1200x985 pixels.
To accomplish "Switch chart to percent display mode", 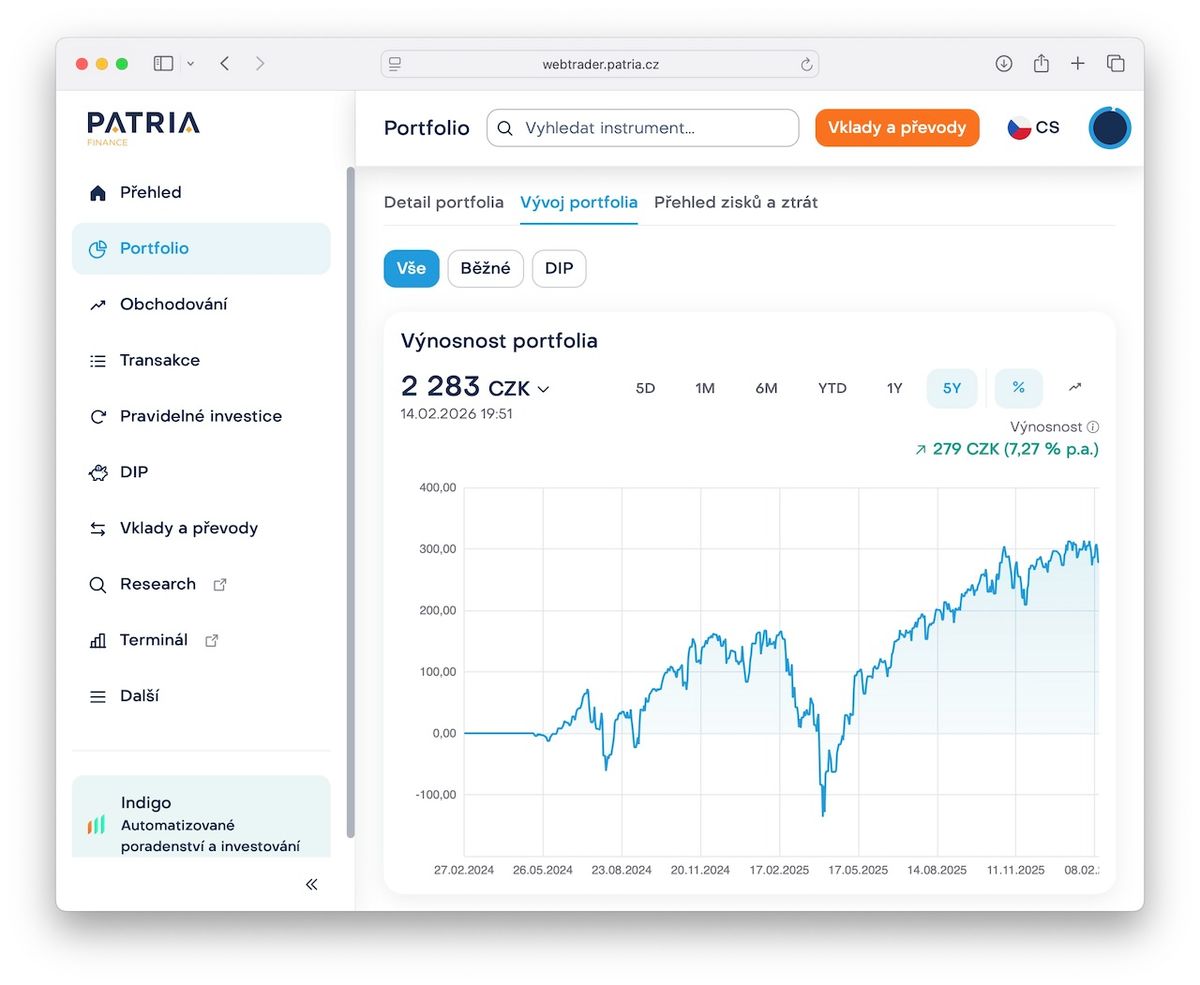I will (1018, 388).
